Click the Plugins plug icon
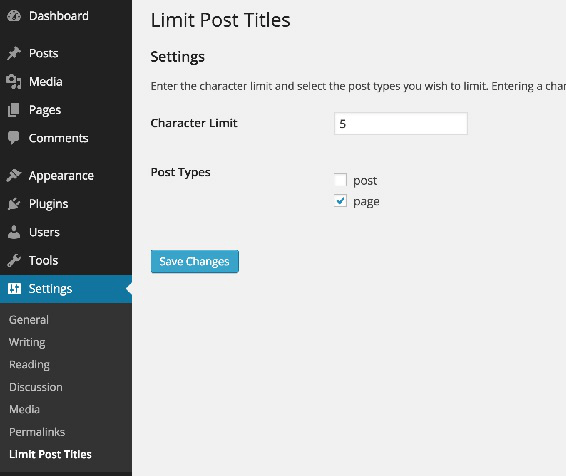566x476 pixels. pyautogui.click(x=14, y=204)
